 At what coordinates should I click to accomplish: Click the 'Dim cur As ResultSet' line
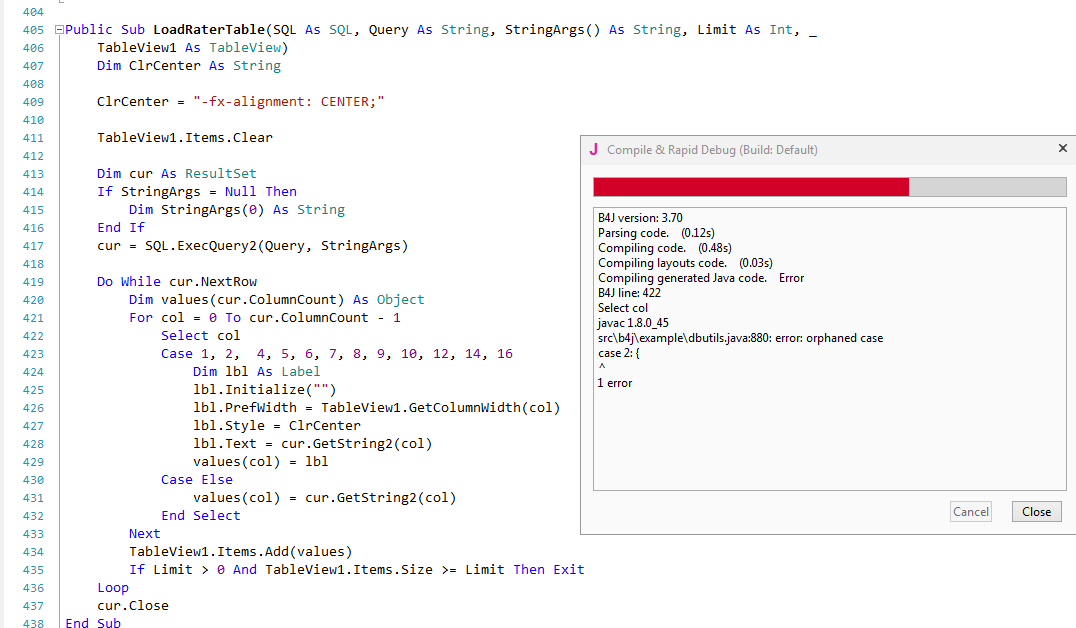[x=176, y=174]
